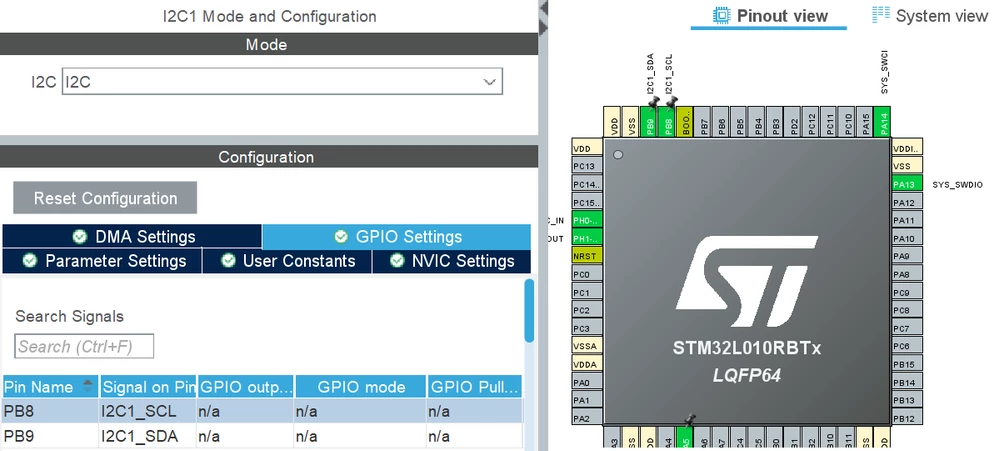The image size is (999, 451).
Task: Click the PC0 pin
Action: [x=587, y=275]
